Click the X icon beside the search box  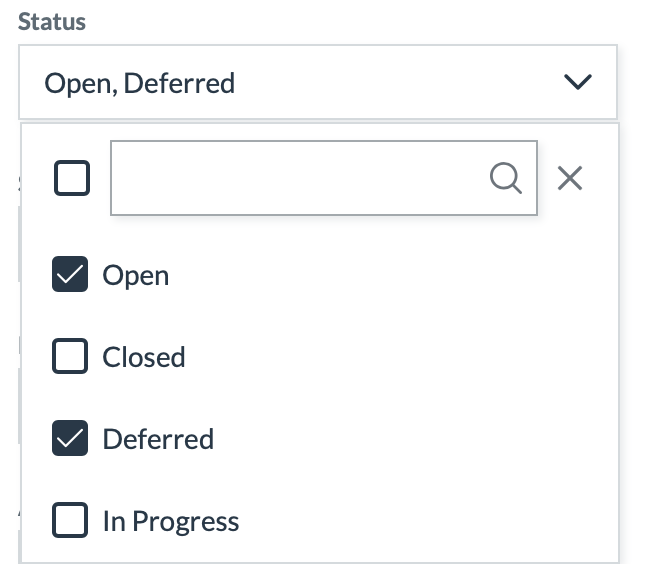click(x=570, y=178)
